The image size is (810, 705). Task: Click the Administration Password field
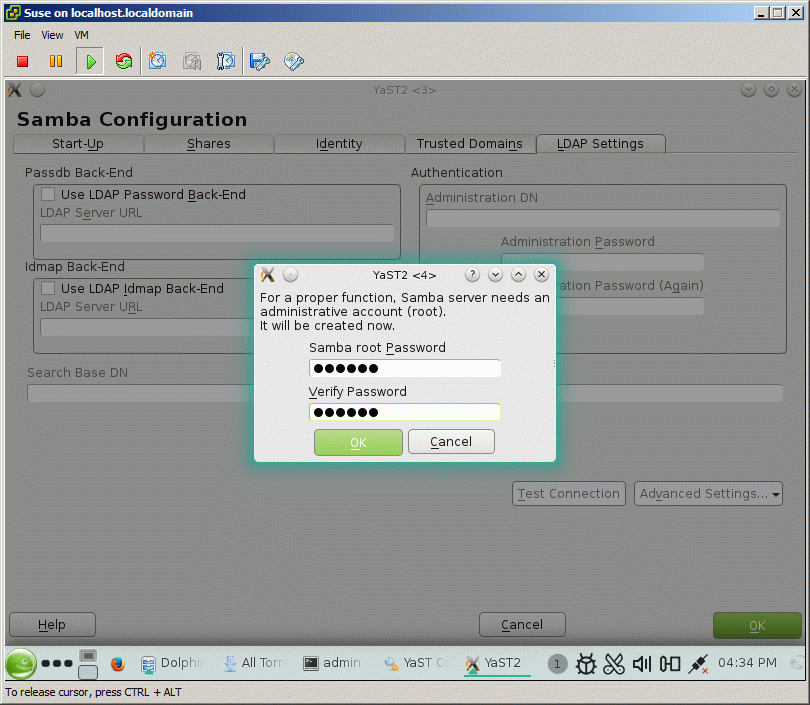coord(602,261)
